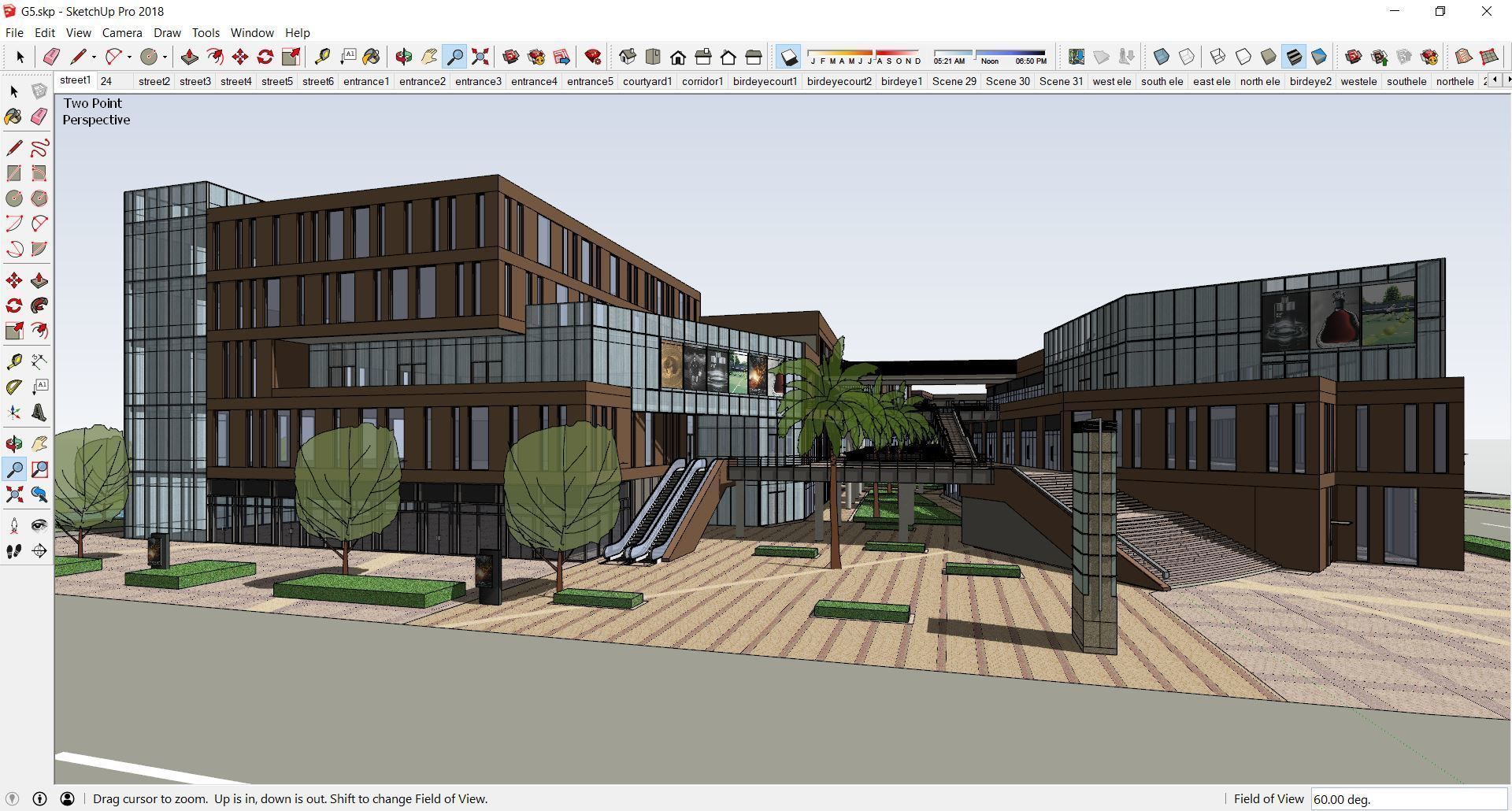Screen dimensions: 1512x811
Task: Open the Window menu
Action: tap(252, 33)
